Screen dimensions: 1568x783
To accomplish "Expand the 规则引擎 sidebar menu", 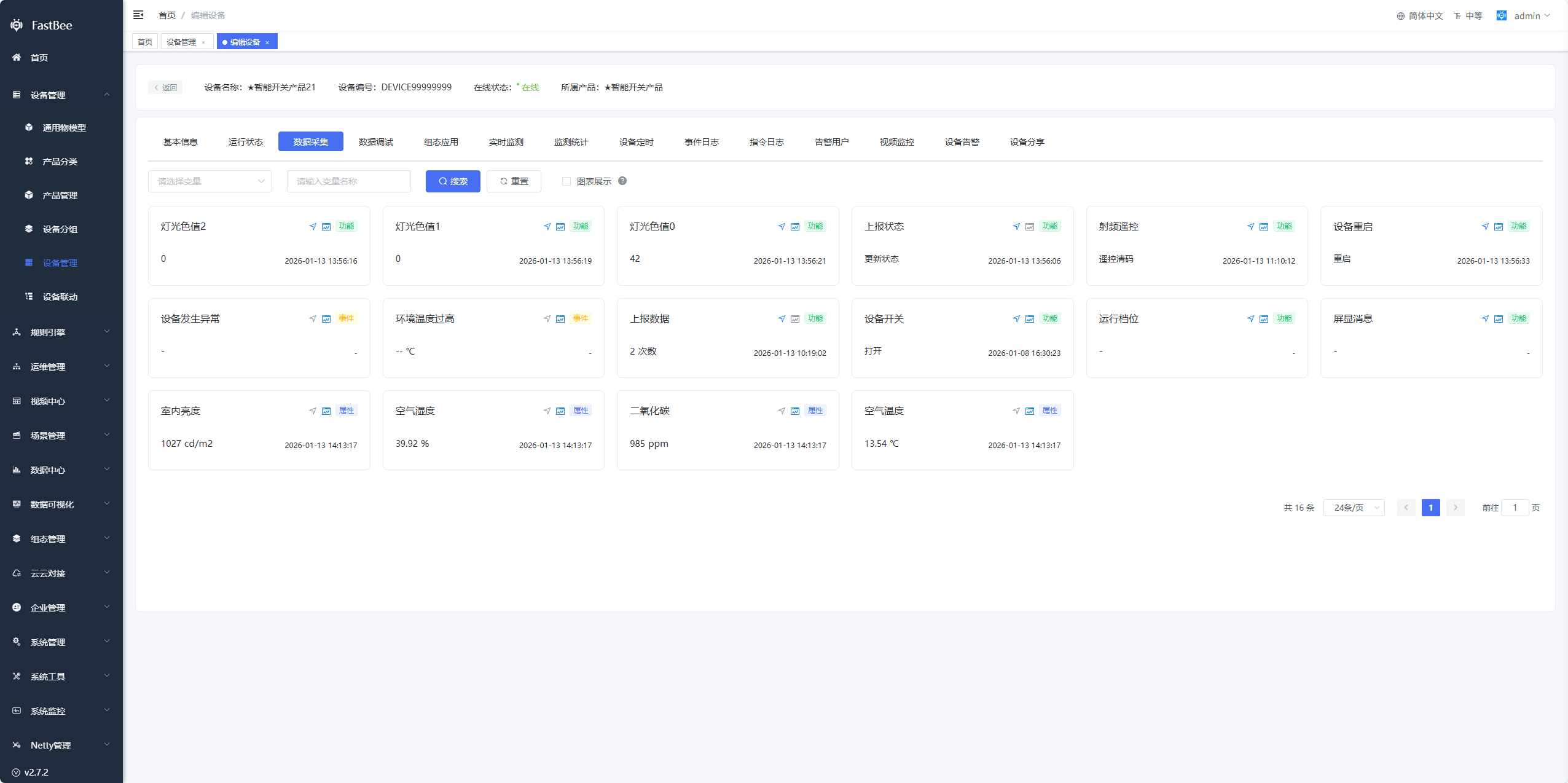I will pyautogui.click(x=61, y=332).
